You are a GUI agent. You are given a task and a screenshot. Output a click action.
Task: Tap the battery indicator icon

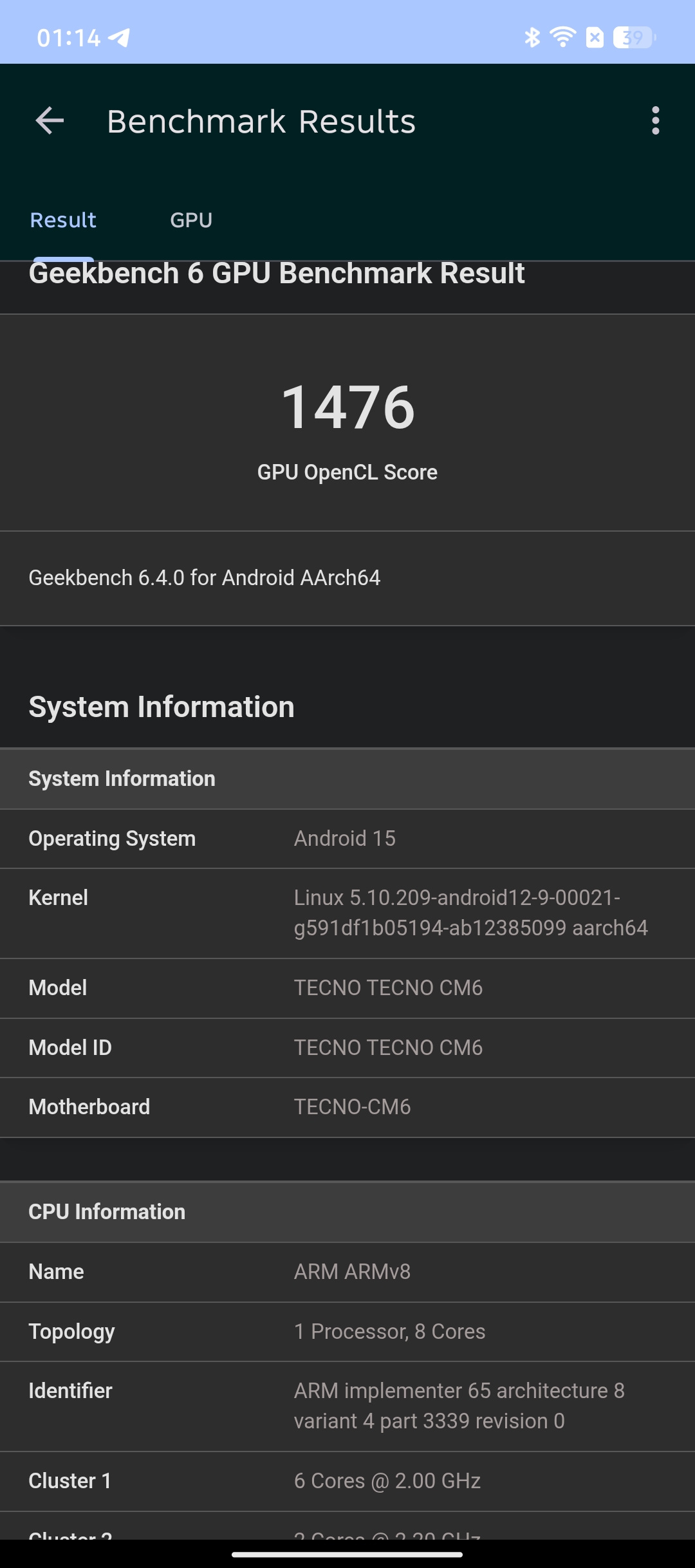point(635,37)
